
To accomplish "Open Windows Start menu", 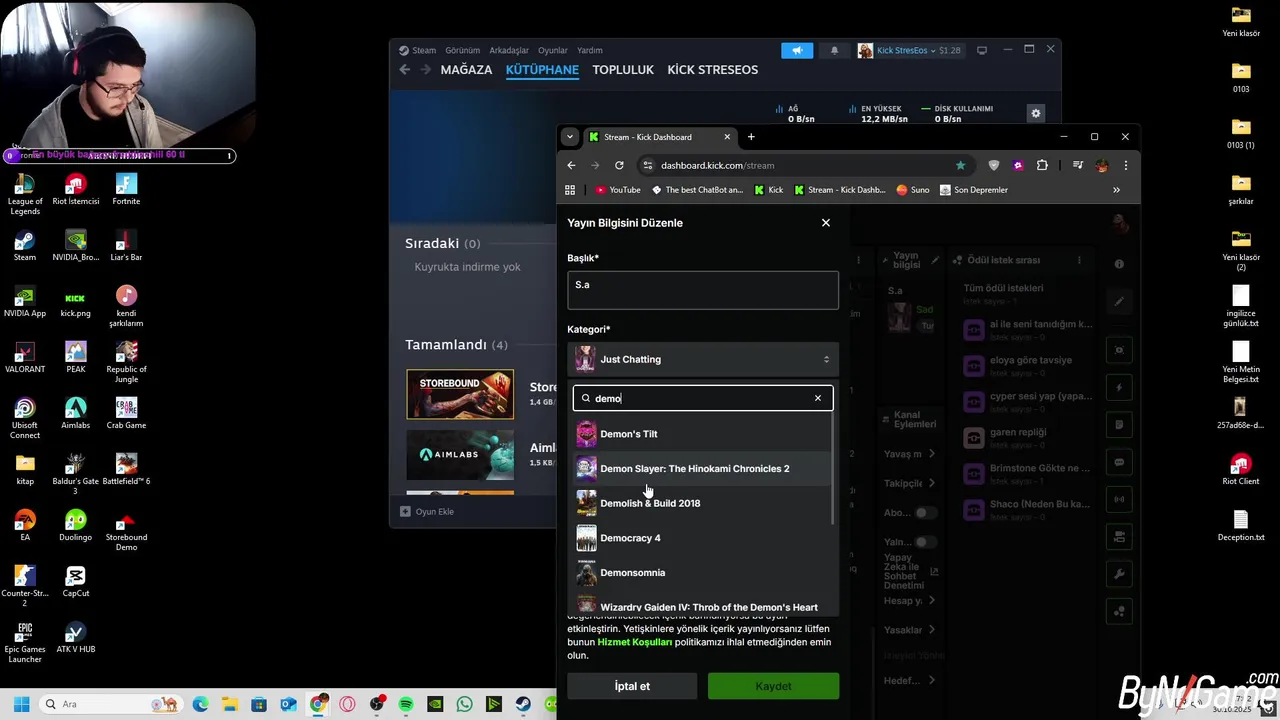I will [x=21, y=704].
